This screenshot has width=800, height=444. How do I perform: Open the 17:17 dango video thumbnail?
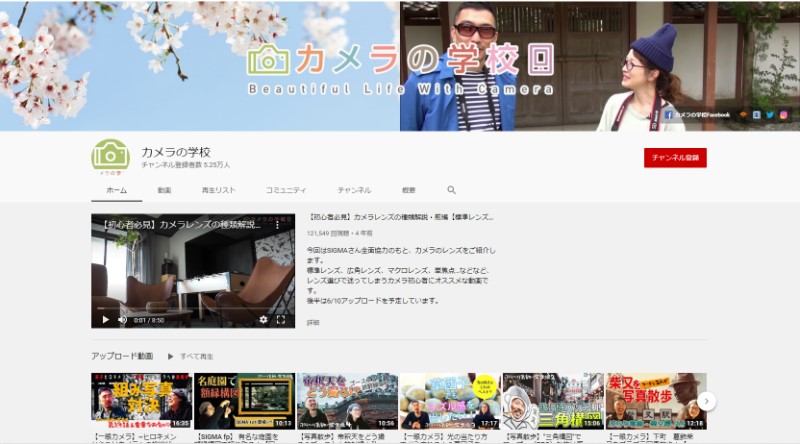450,401
